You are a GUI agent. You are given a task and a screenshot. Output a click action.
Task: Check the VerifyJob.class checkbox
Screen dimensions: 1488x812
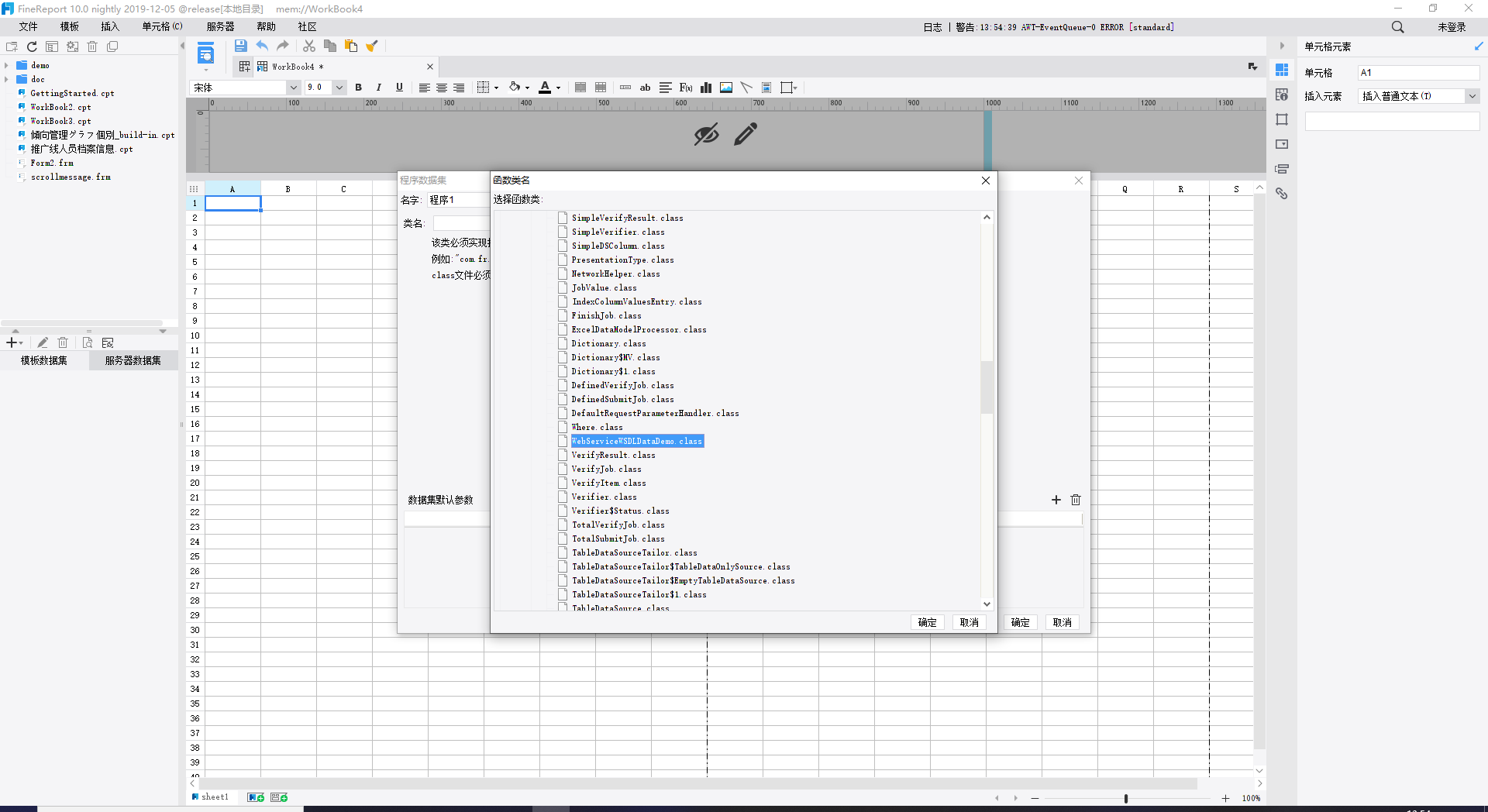[x=563, y=469]
